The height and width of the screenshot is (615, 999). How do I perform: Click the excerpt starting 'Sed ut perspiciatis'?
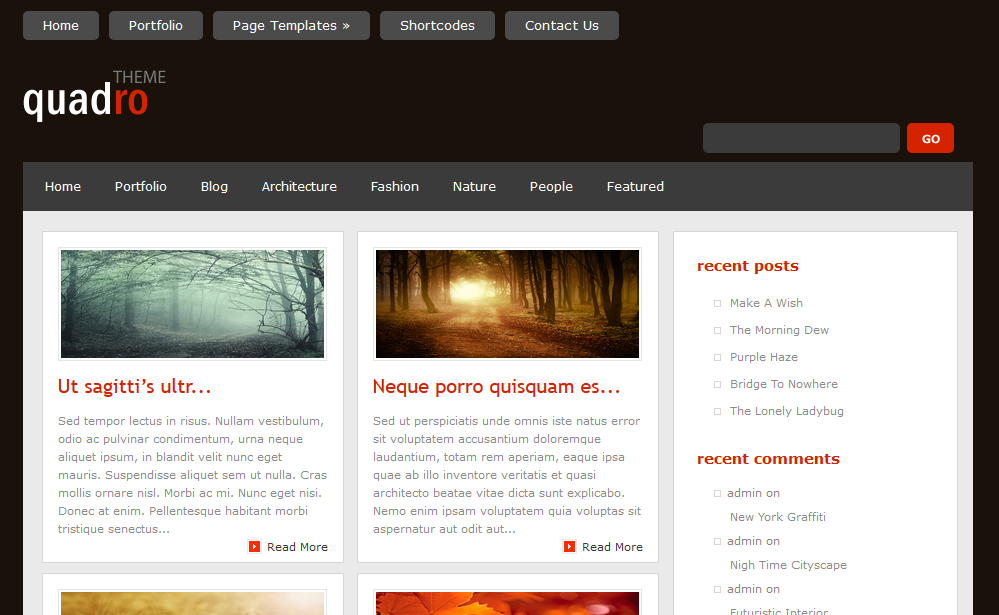(x=507, y=475)
